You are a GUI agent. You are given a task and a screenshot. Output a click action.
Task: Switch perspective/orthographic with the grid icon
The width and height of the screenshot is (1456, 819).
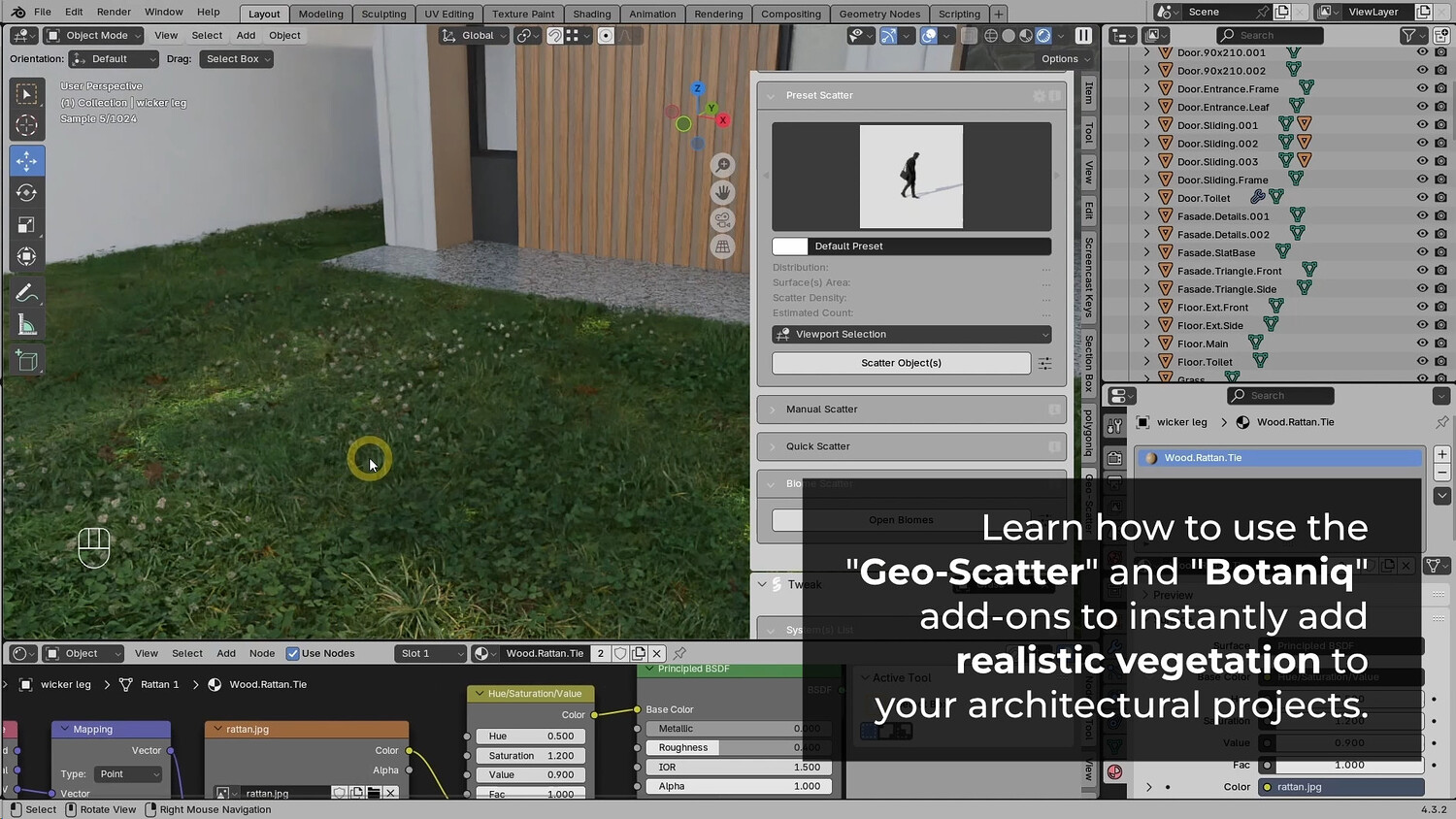pyautogui.click(x=722, y=246)
